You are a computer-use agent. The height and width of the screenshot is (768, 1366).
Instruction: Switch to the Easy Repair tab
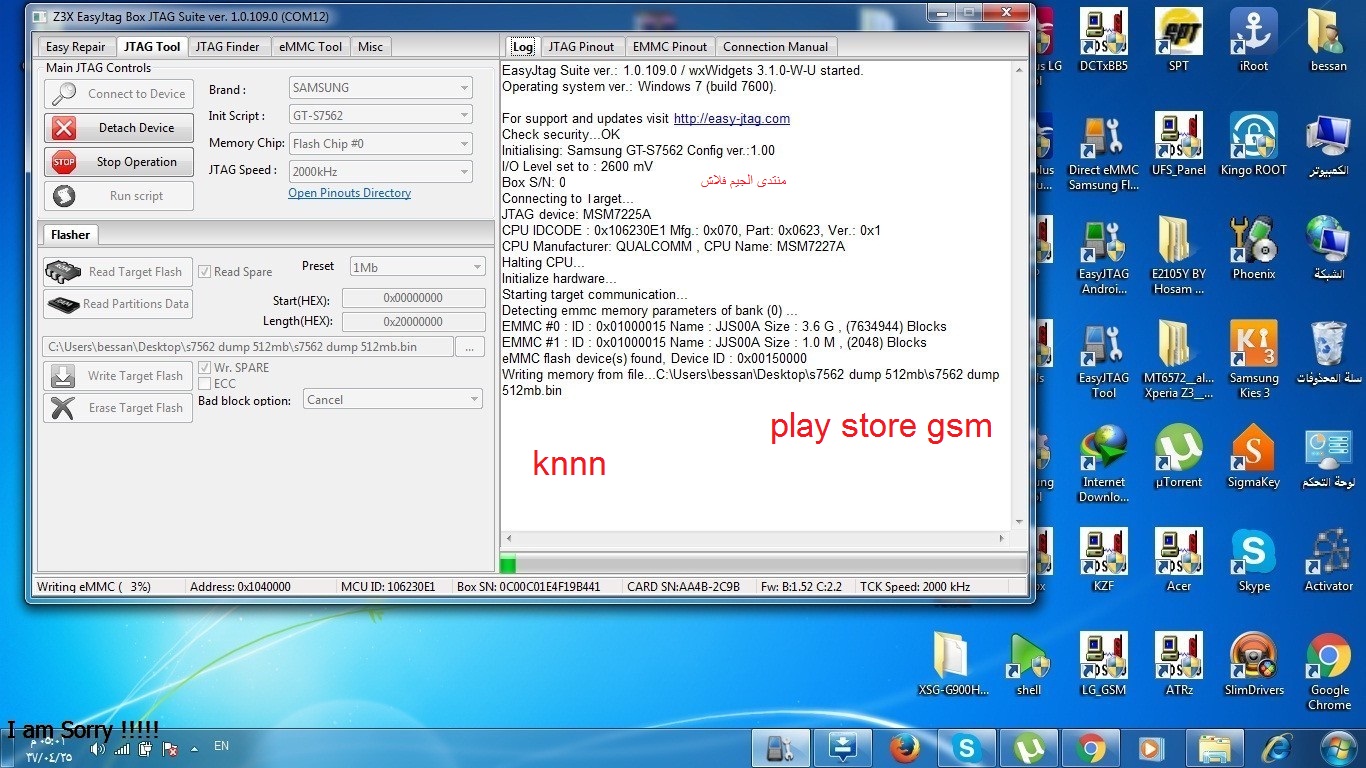[x=76, y=47]
